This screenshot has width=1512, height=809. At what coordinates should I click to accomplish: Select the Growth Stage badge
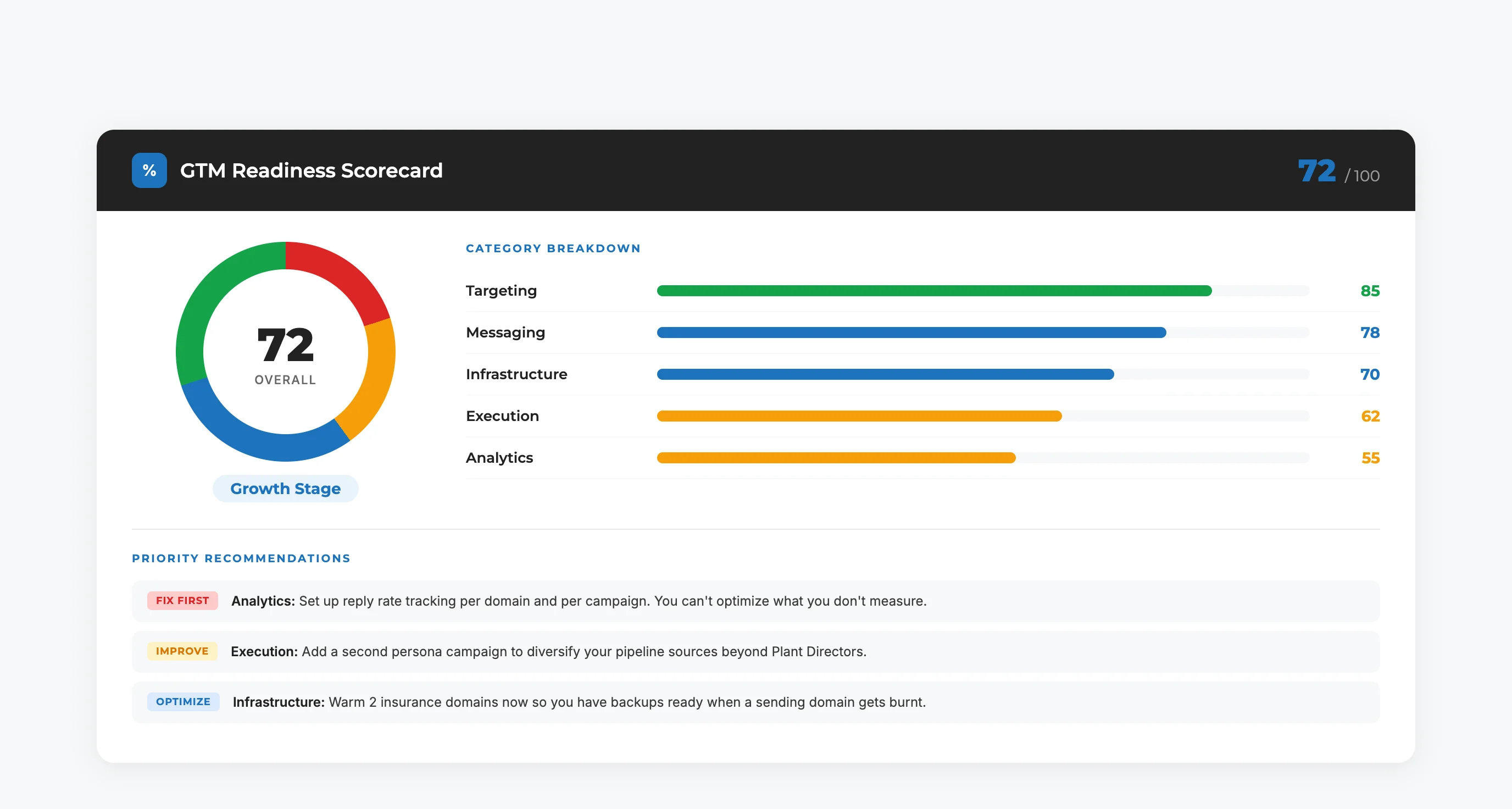tap(285, 488)
